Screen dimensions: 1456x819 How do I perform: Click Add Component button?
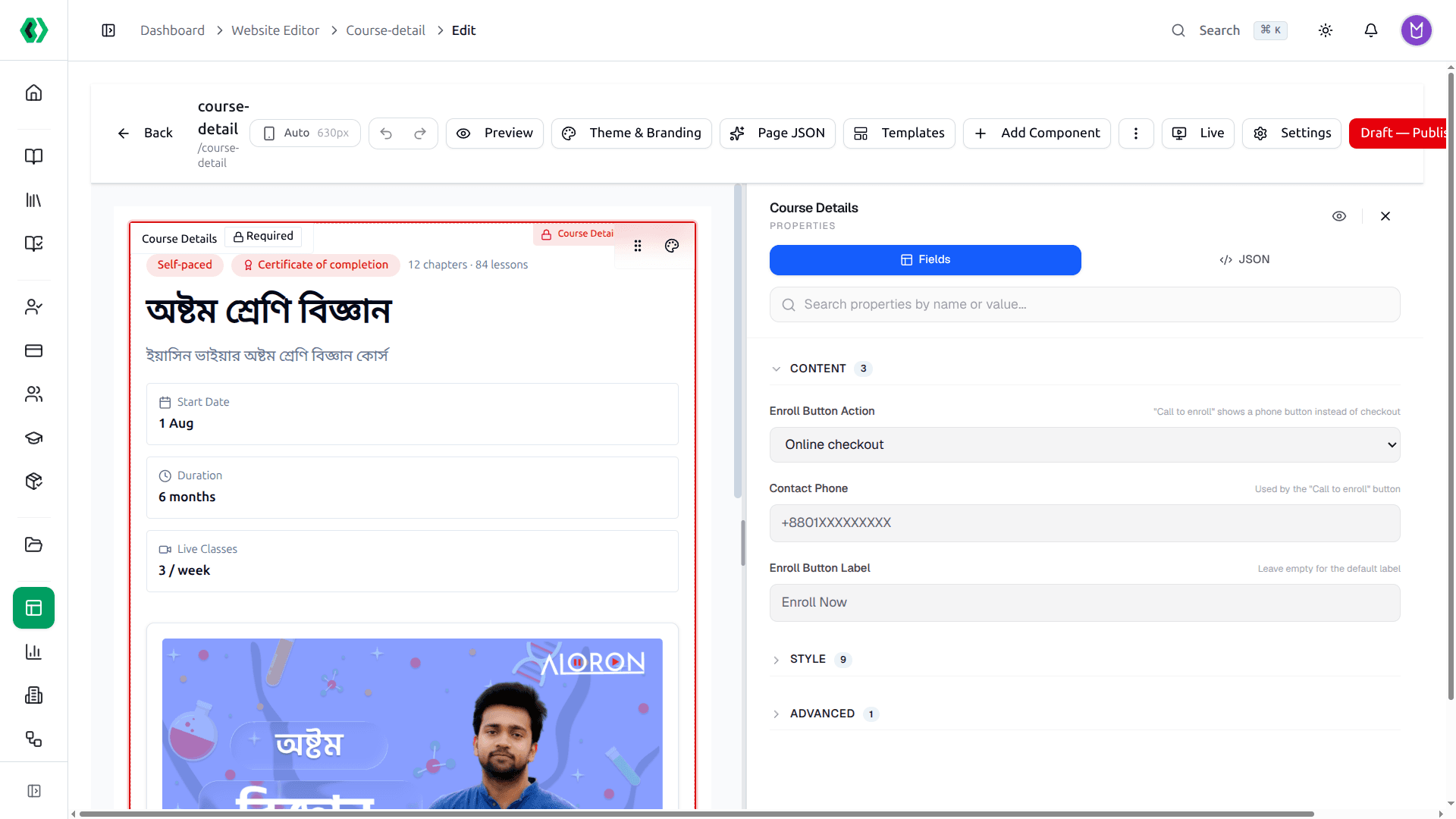coord(1037,133)
